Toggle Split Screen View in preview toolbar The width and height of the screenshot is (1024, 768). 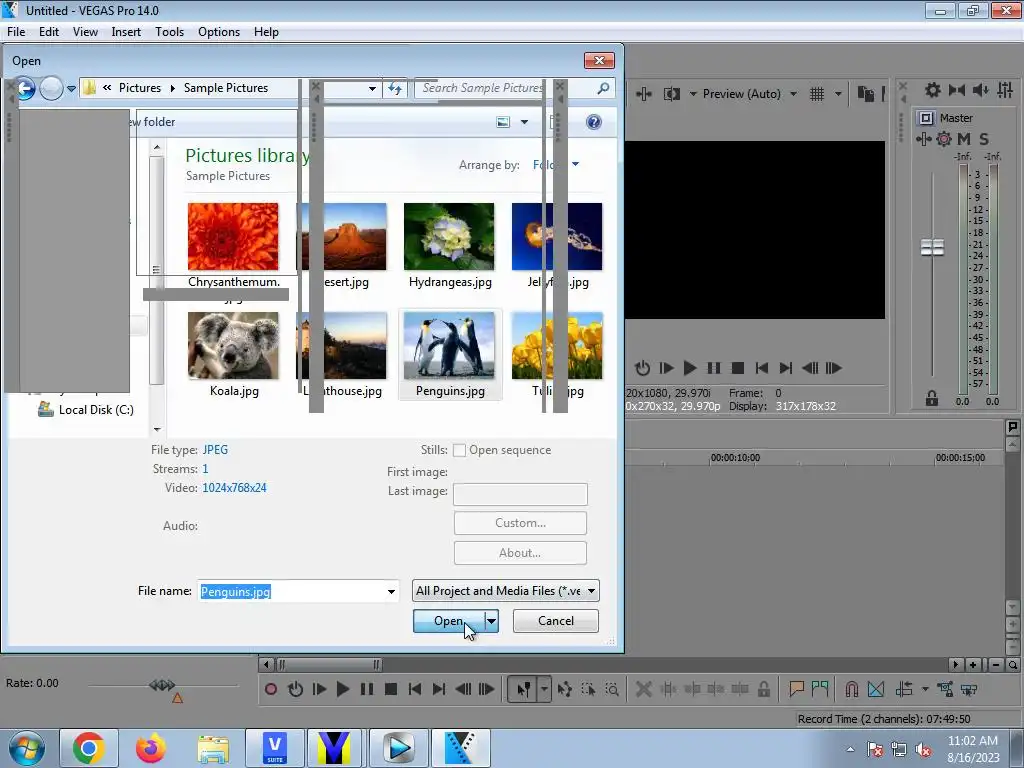click(671, 94)
